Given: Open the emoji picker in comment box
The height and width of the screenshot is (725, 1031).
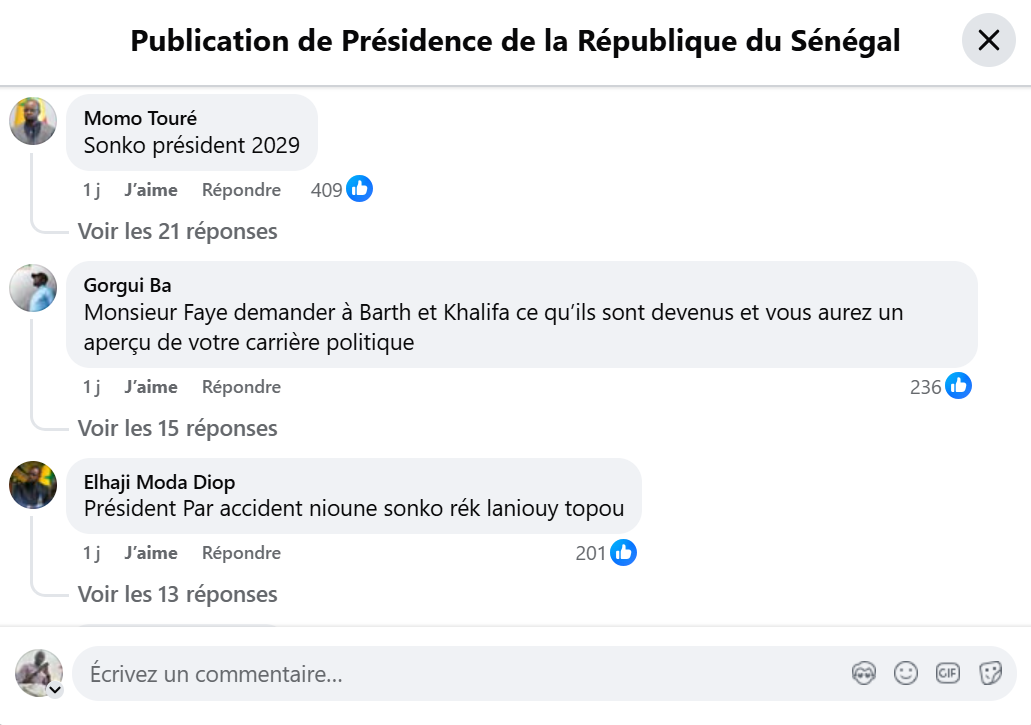Looking at the screenshot, I should pyautogui.click(x=906, y=674).
